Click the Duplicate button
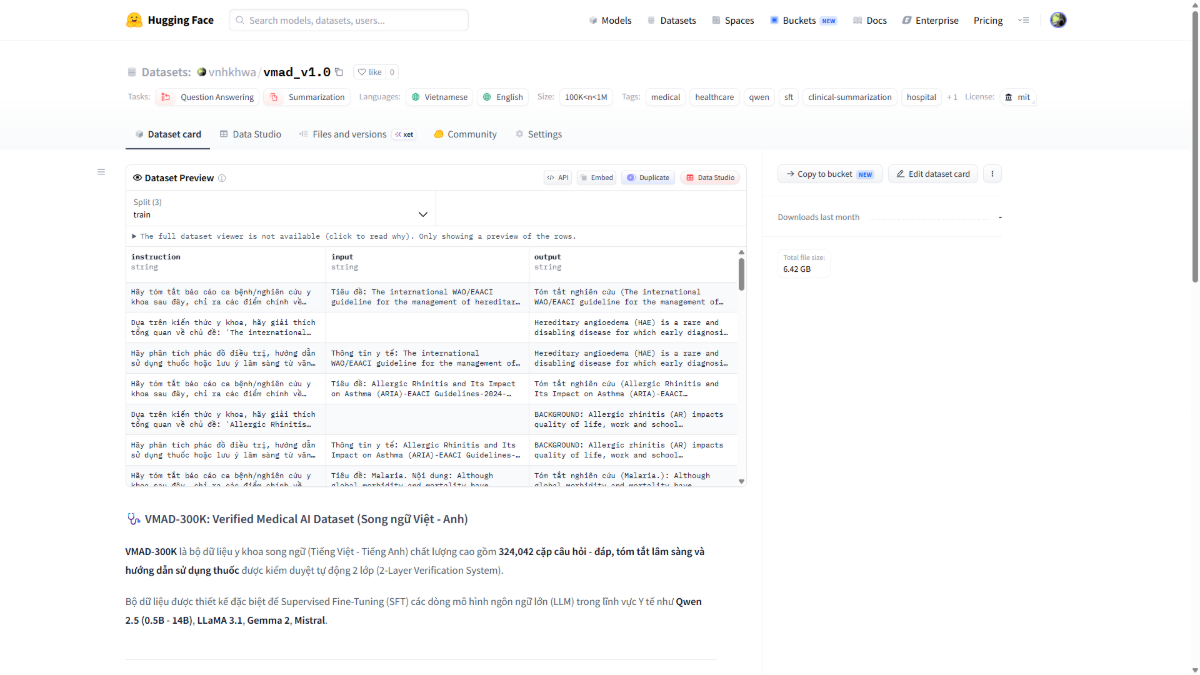This screenshot has width=1200, height=675. point(647,177)
